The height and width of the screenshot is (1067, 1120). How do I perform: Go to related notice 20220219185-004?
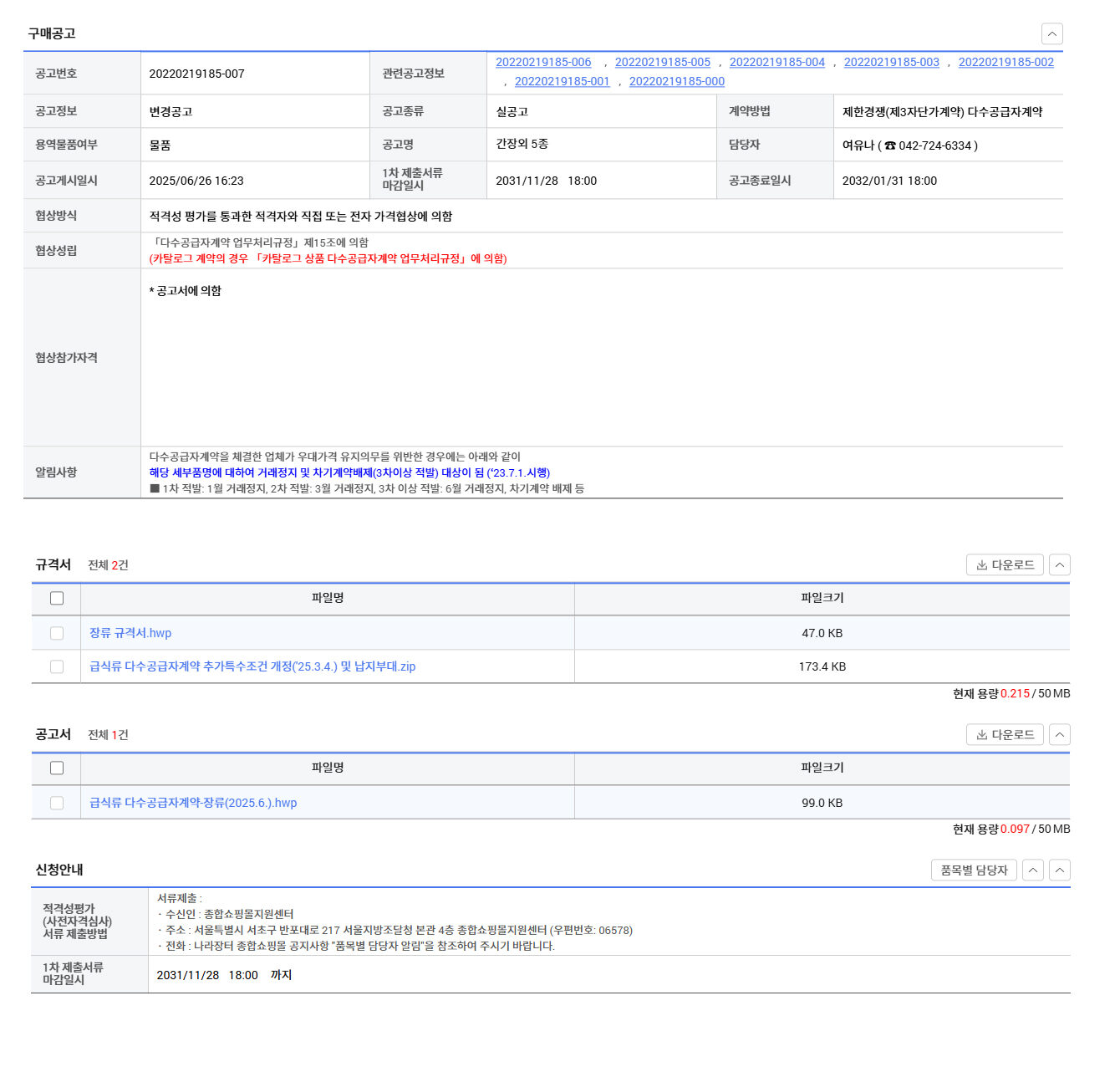[777, 63]
